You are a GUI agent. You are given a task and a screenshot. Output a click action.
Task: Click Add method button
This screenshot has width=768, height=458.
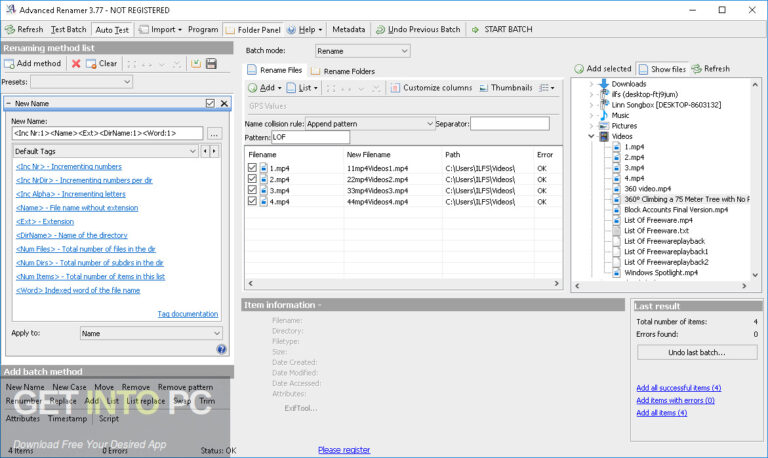pos(33,64)
